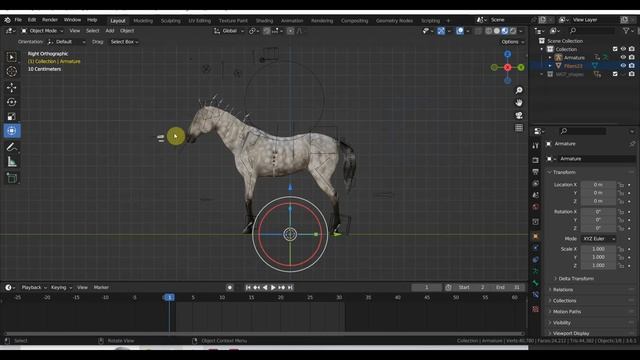Select the Move tool
The width and height of the screenshot is (640, 360).
click(x=11, y=88)
